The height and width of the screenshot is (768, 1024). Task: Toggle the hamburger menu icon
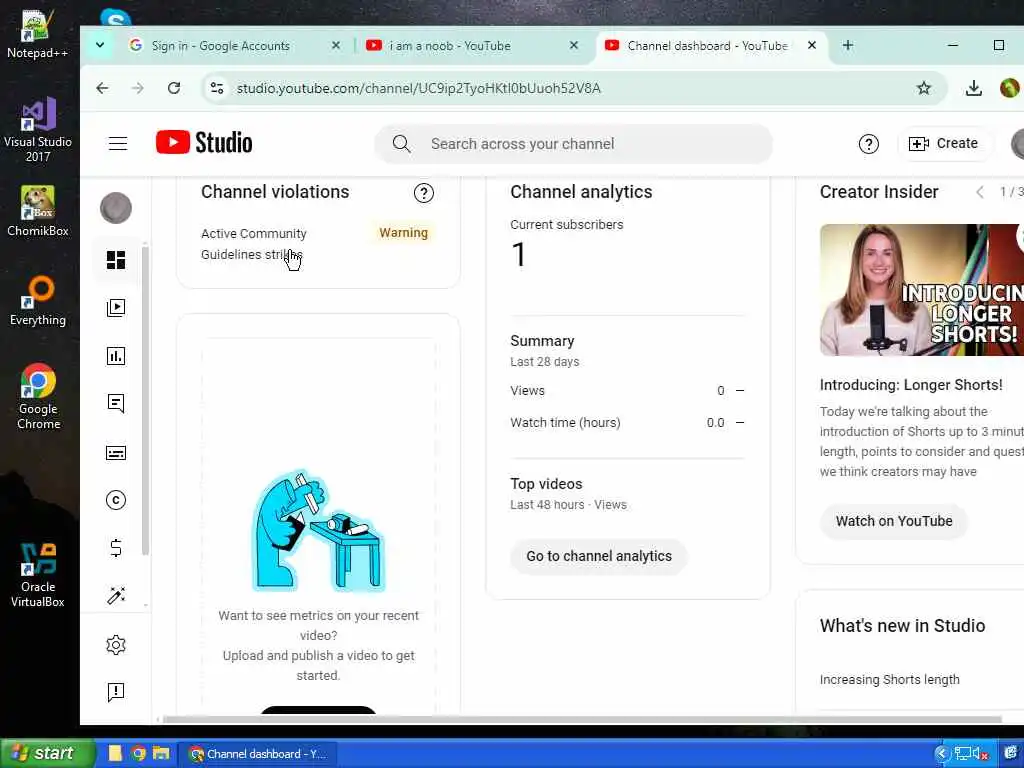(118, 144)
